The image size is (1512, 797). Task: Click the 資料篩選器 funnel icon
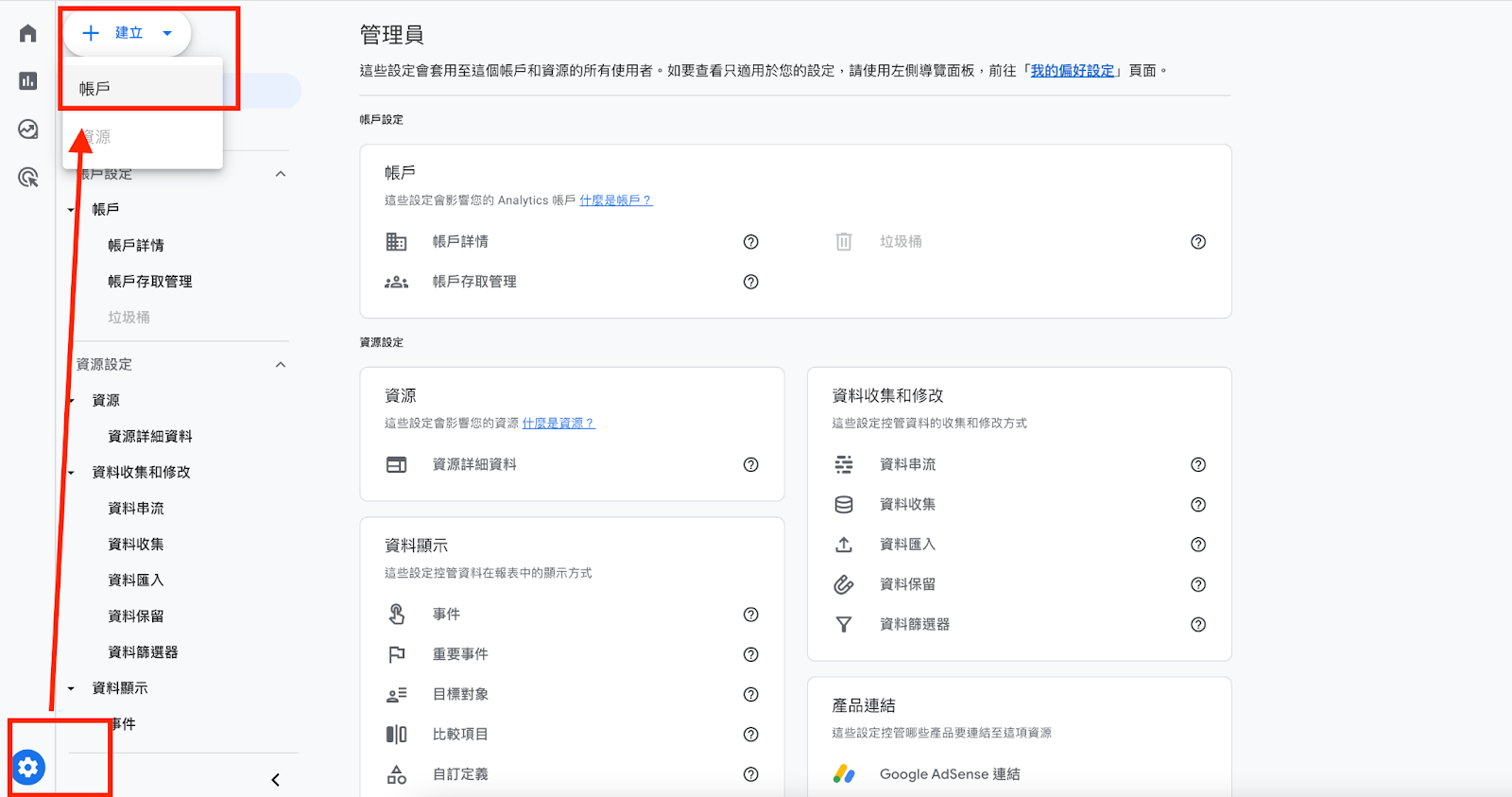(844, 625)
